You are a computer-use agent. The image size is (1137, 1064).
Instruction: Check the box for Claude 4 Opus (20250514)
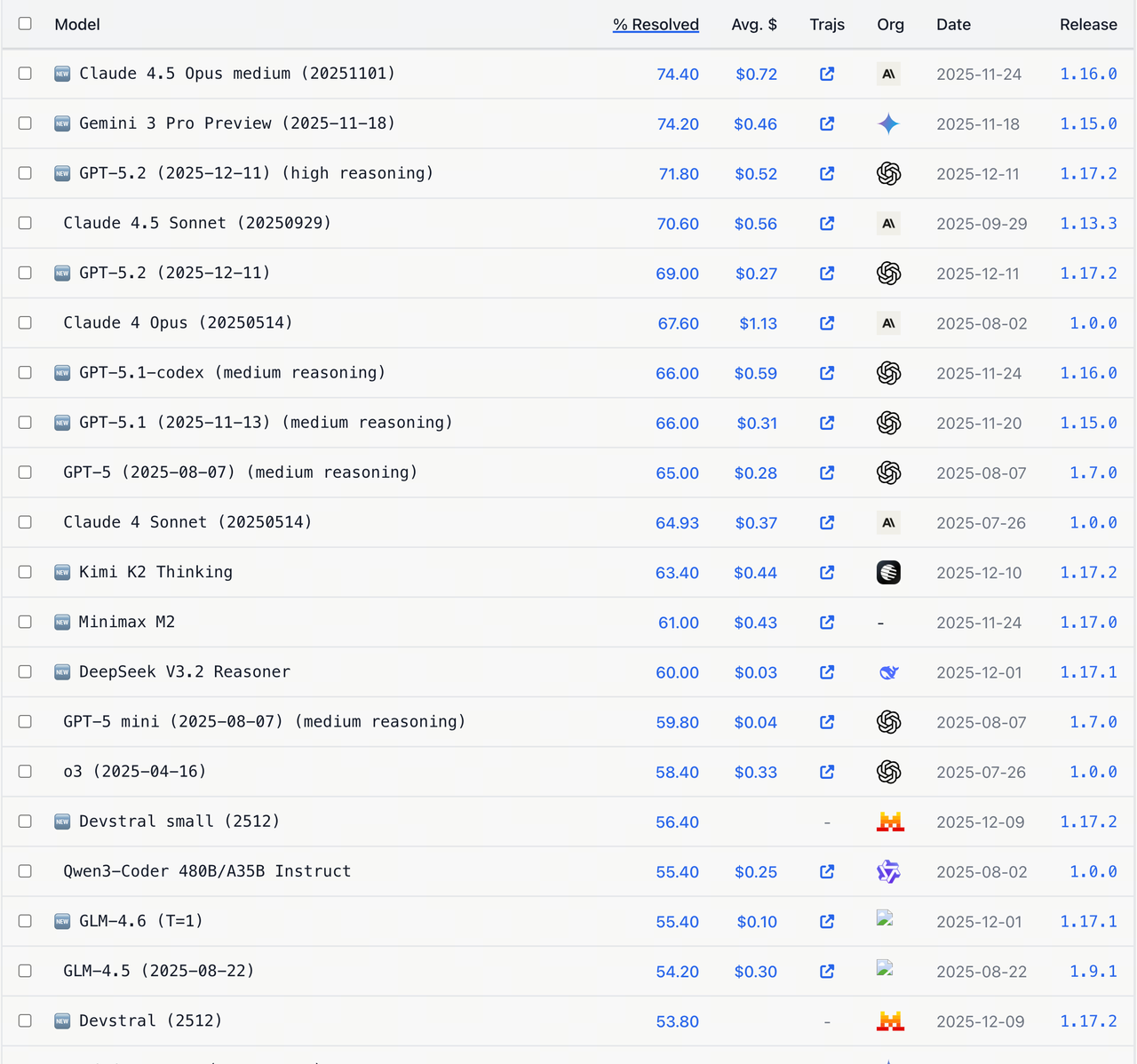click(x=25, y=323)
